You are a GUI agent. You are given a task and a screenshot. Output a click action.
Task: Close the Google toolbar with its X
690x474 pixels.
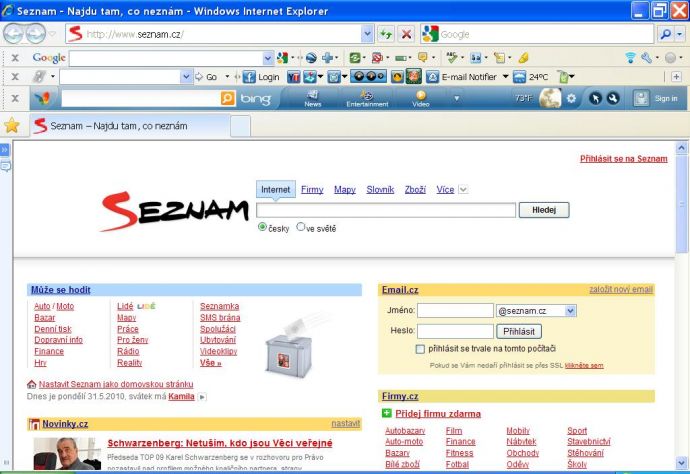coord(15,58)
